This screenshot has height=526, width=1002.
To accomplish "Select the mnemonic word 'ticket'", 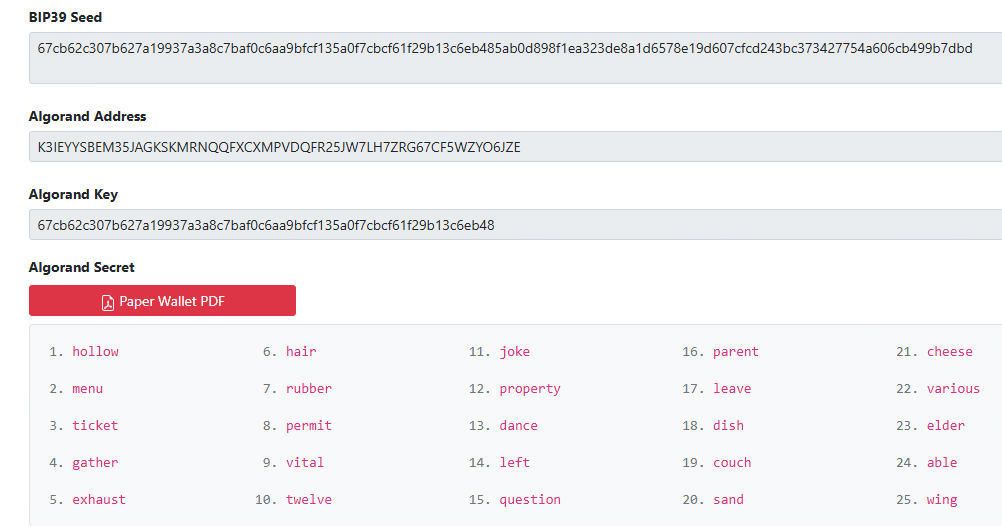I will (x=95, y=425).
